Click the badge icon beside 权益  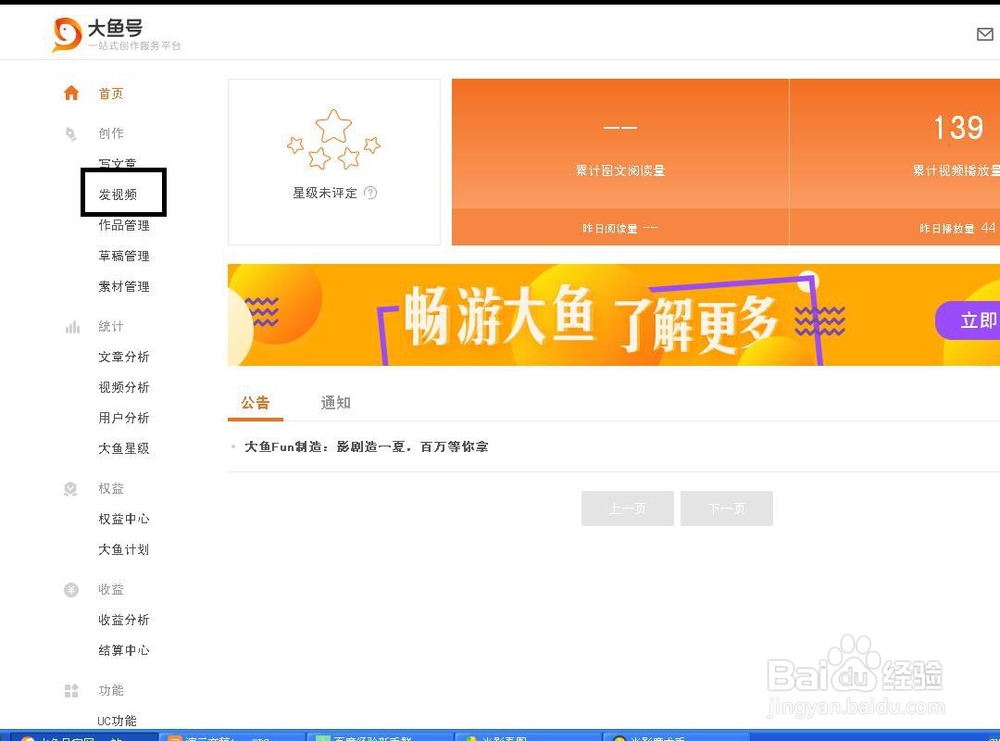click(71, 489)
